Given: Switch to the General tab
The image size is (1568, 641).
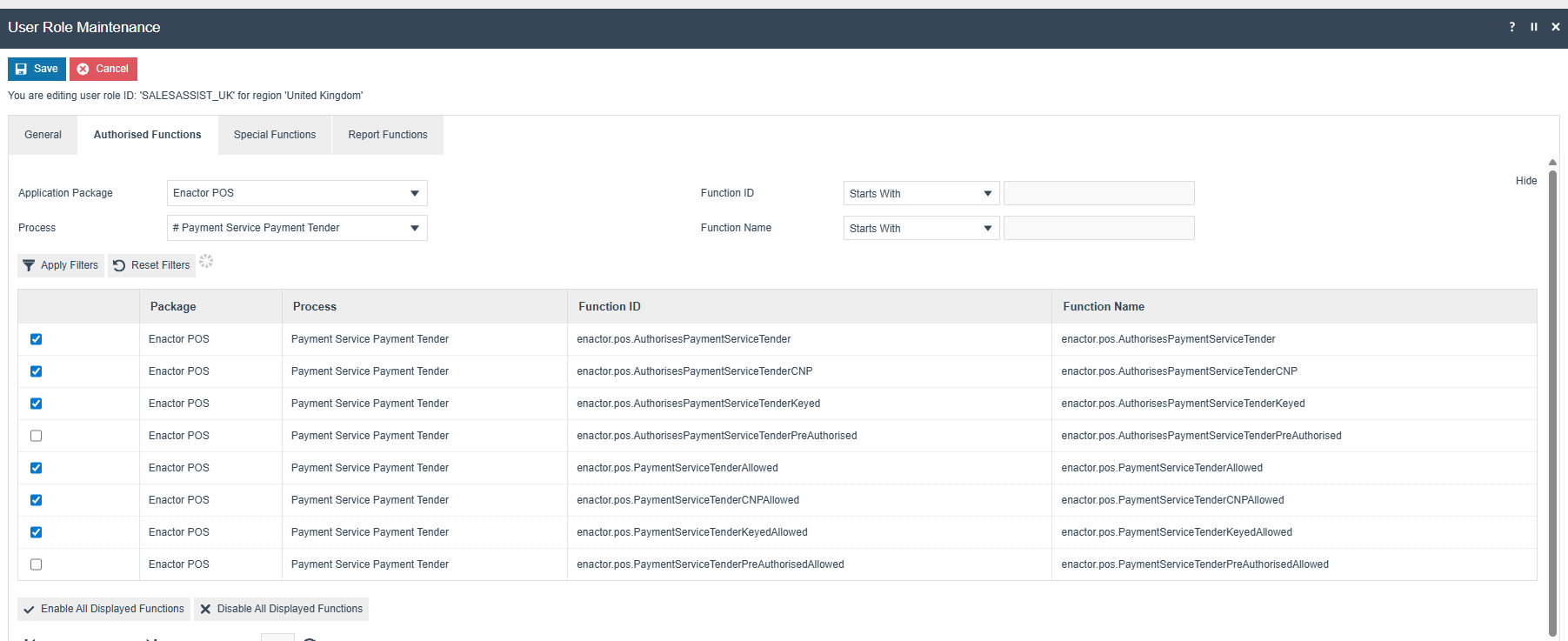Looking at the screenshot, I should tap(43, 135).
